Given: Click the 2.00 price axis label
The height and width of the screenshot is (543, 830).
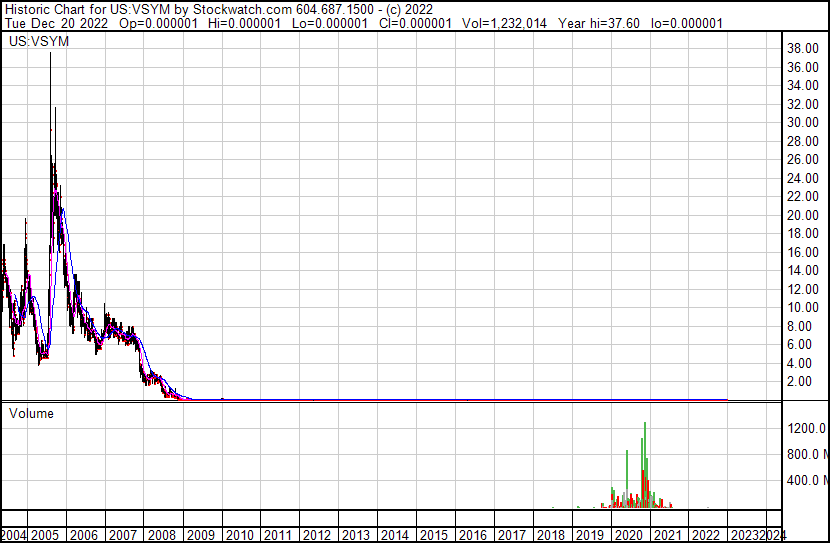Looking at the screenshot, I should click(x=805, y=381).
